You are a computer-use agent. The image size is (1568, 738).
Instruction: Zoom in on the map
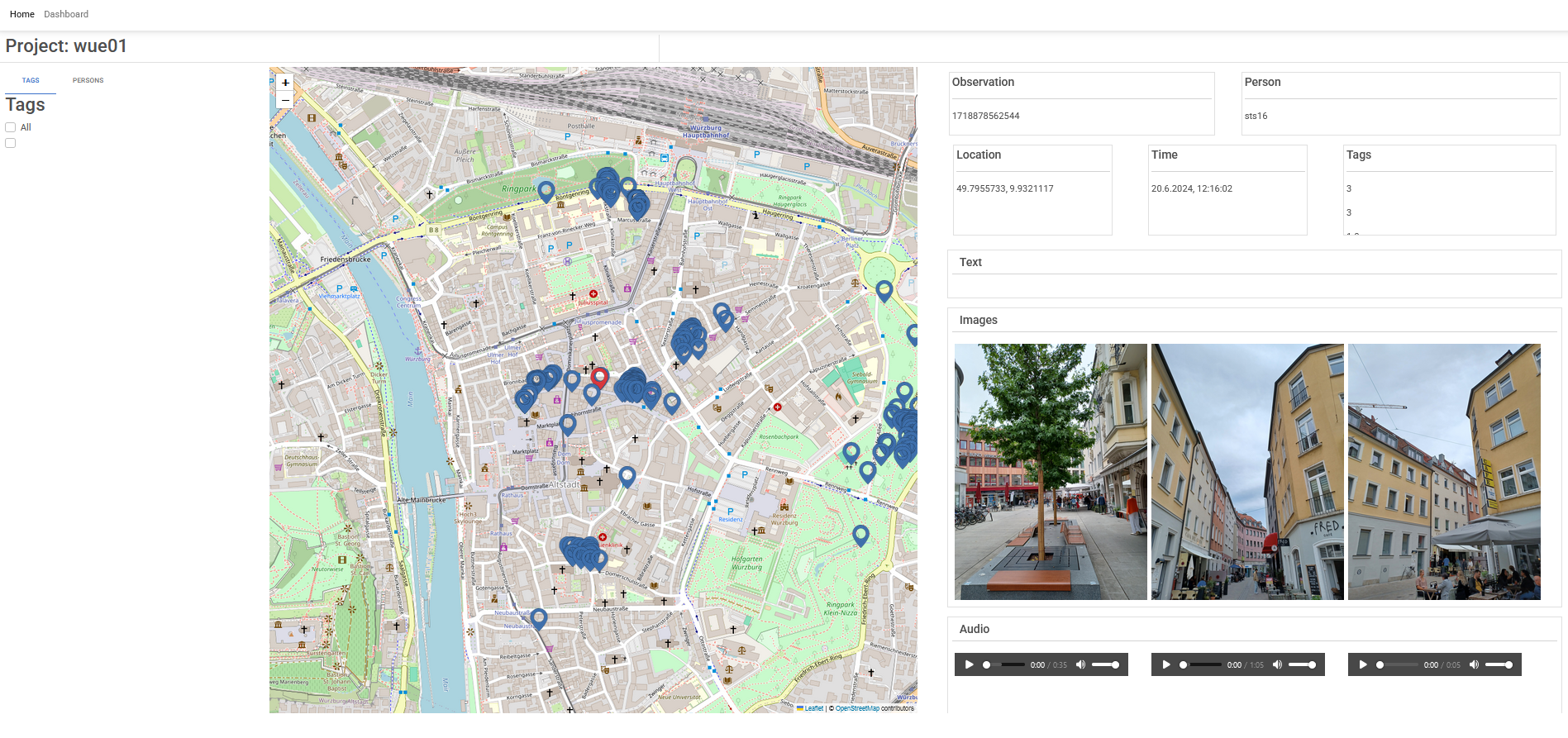point(285,83)
